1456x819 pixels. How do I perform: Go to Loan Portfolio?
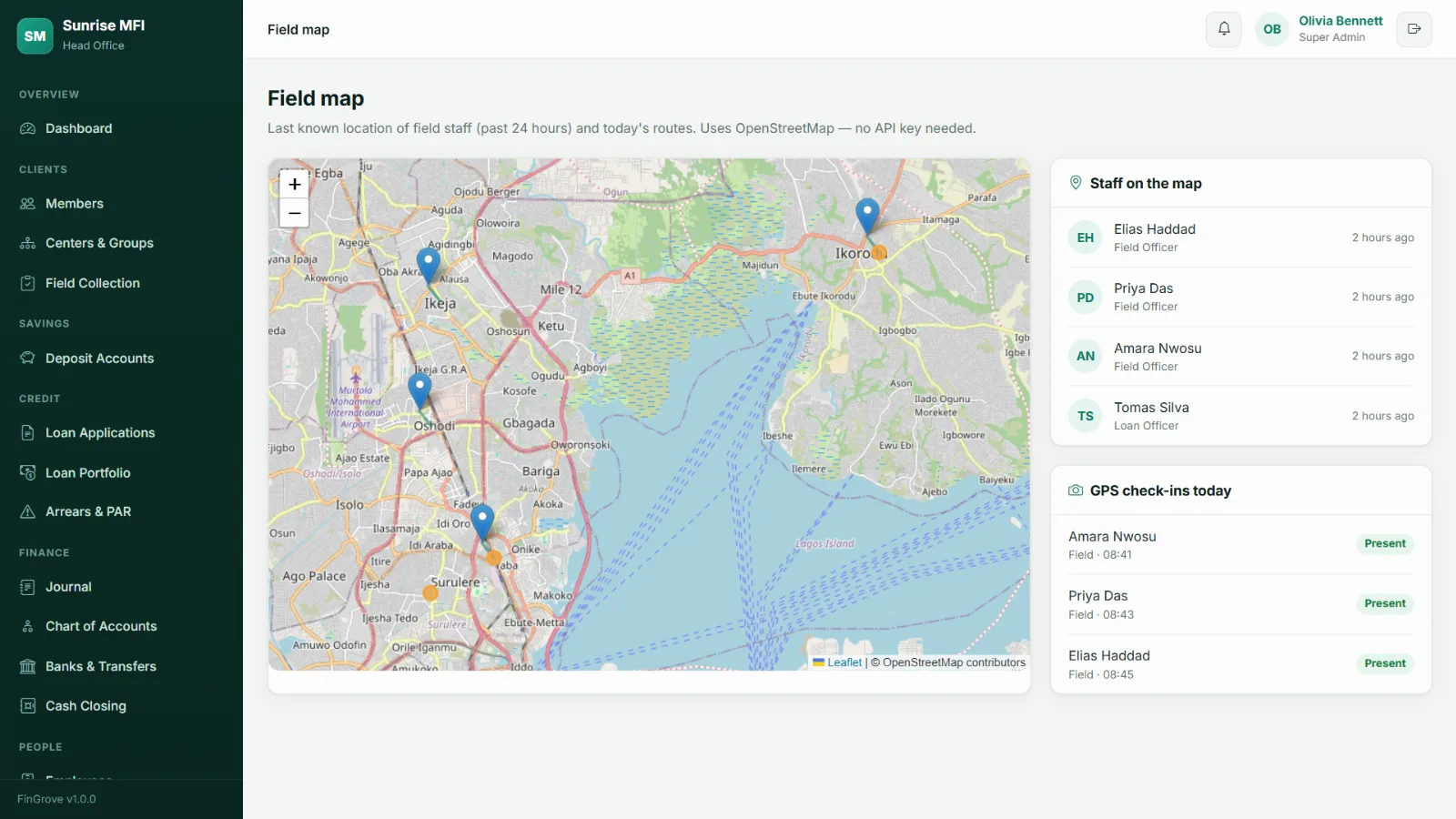click(x=121, y=473)
